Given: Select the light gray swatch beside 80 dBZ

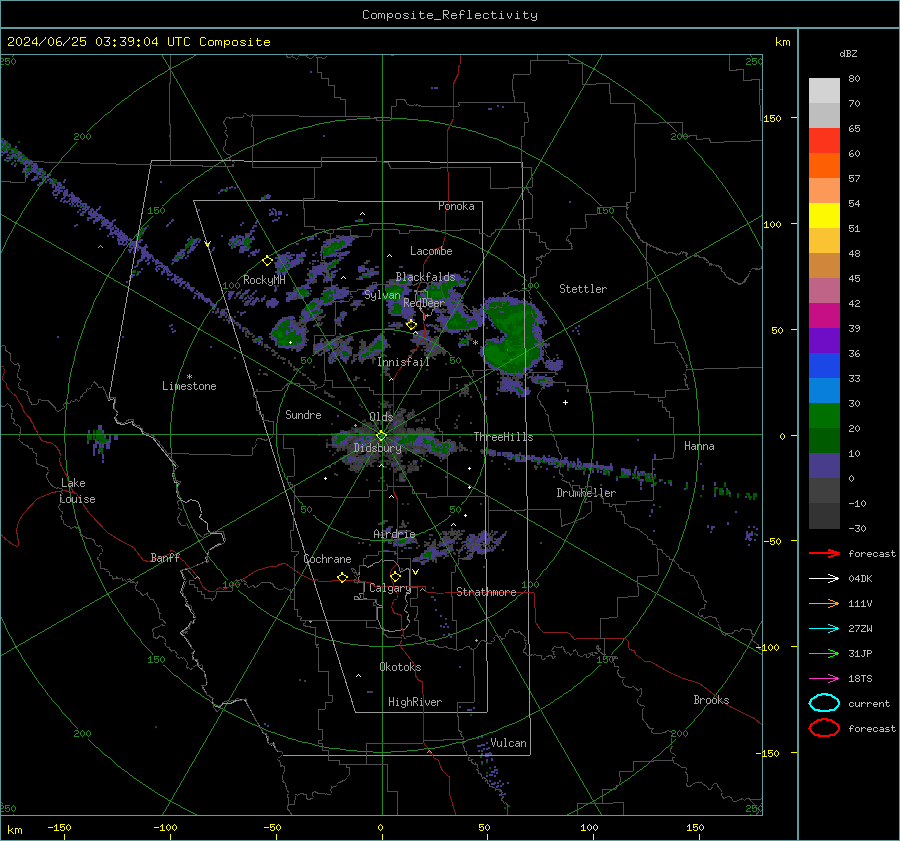Looking at the screenshot, I should click(824, 90).
